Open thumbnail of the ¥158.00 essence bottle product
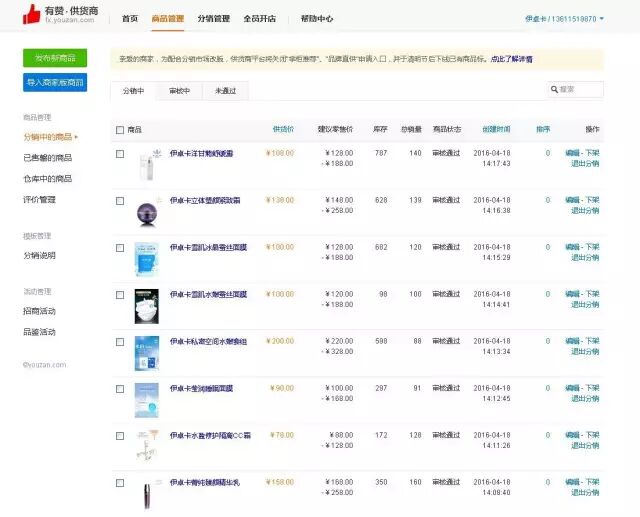 click(x=147, y=494)
